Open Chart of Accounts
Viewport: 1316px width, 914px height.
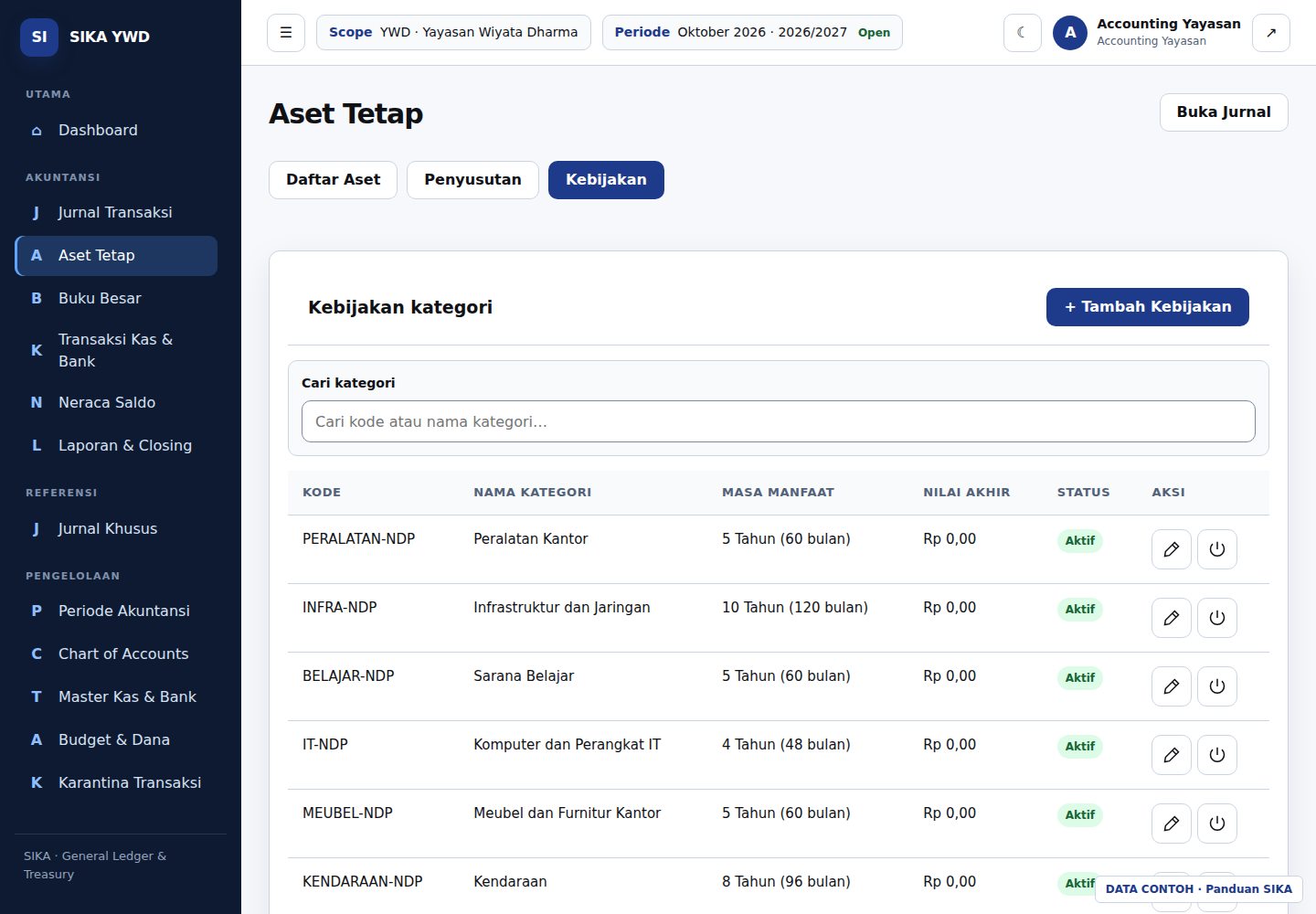click(x=116, y=654)
